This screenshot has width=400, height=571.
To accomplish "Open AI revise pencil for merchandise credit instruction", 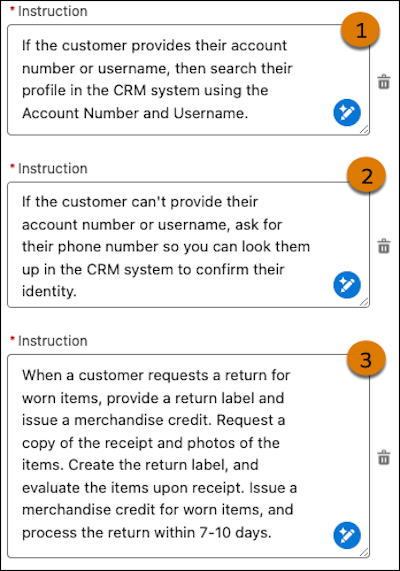I will (x=347, y=535).
